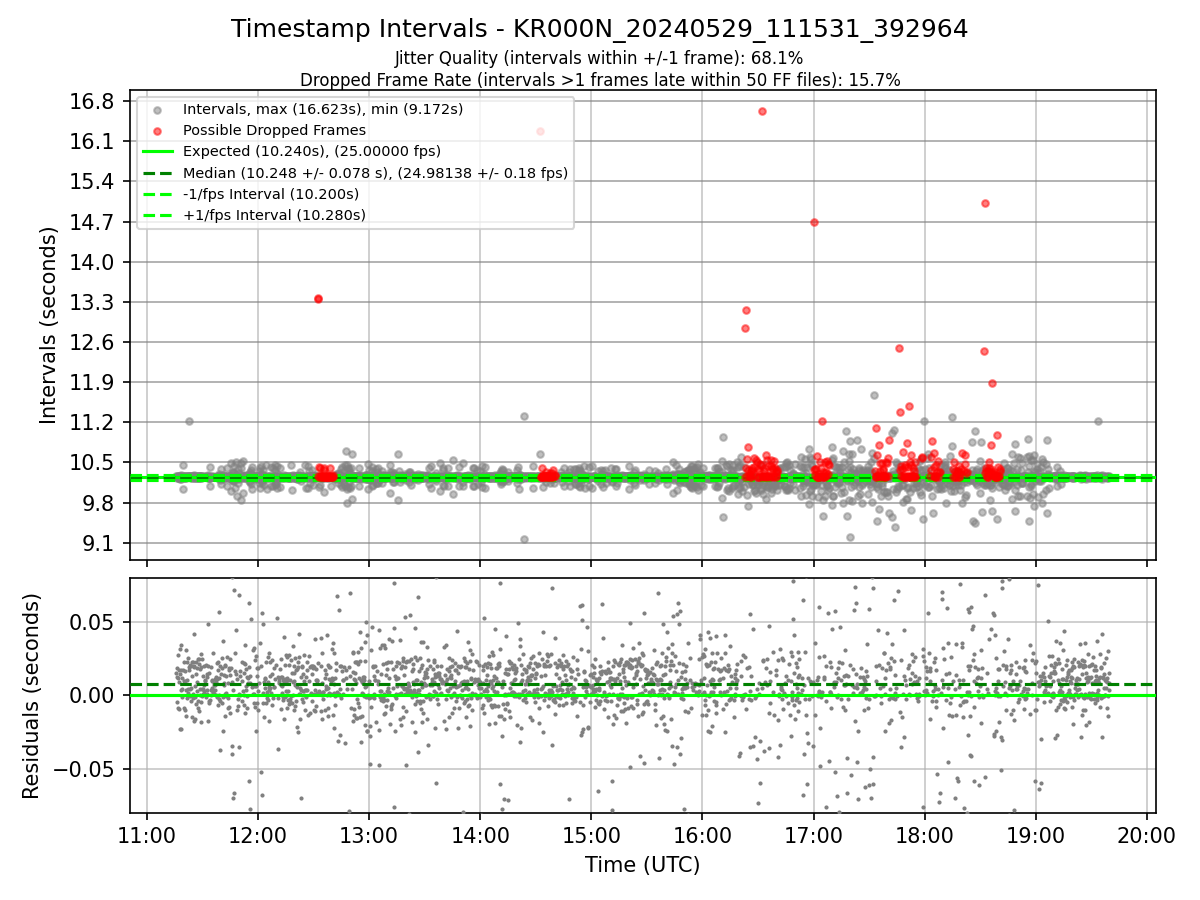Screen dimensions: 1200x900
Task: Click the plot title "Timestamp Intervals - KR000N_20240529_111531_392964"
Action: [599, 29]
